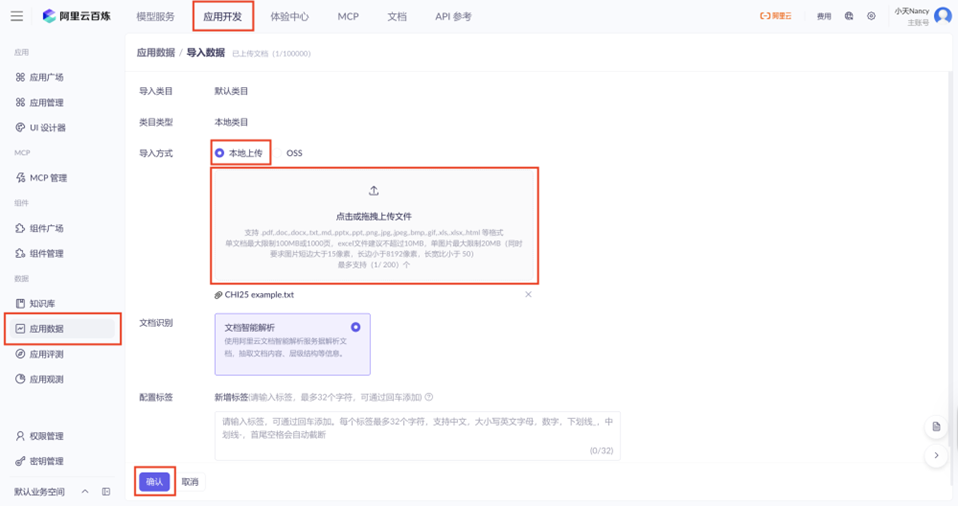958x506 pixels.
Task: Open the API 参考 tab
Action: (x=453, y=16)
